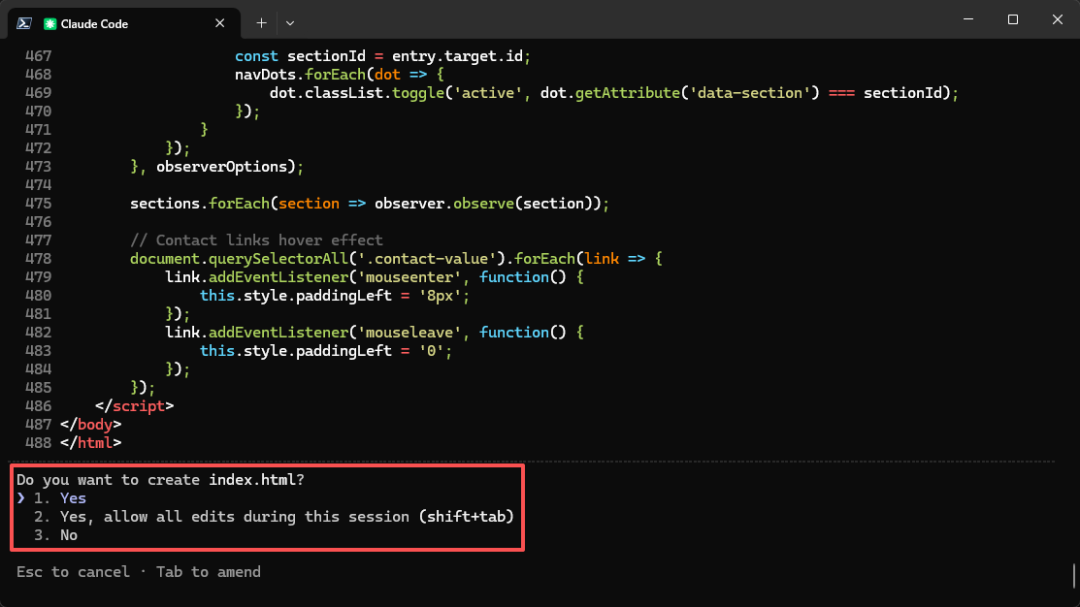This screenshot has height=607, width=1080.
Task: Click the 'const sectionId' code line
Action: [382, 56]
